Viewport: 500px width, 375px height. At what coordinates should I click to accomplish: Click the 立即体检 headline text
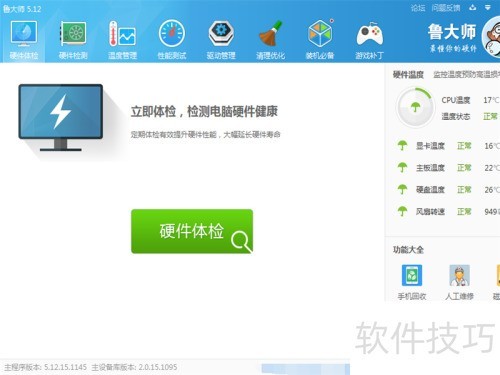coord(204,111)
